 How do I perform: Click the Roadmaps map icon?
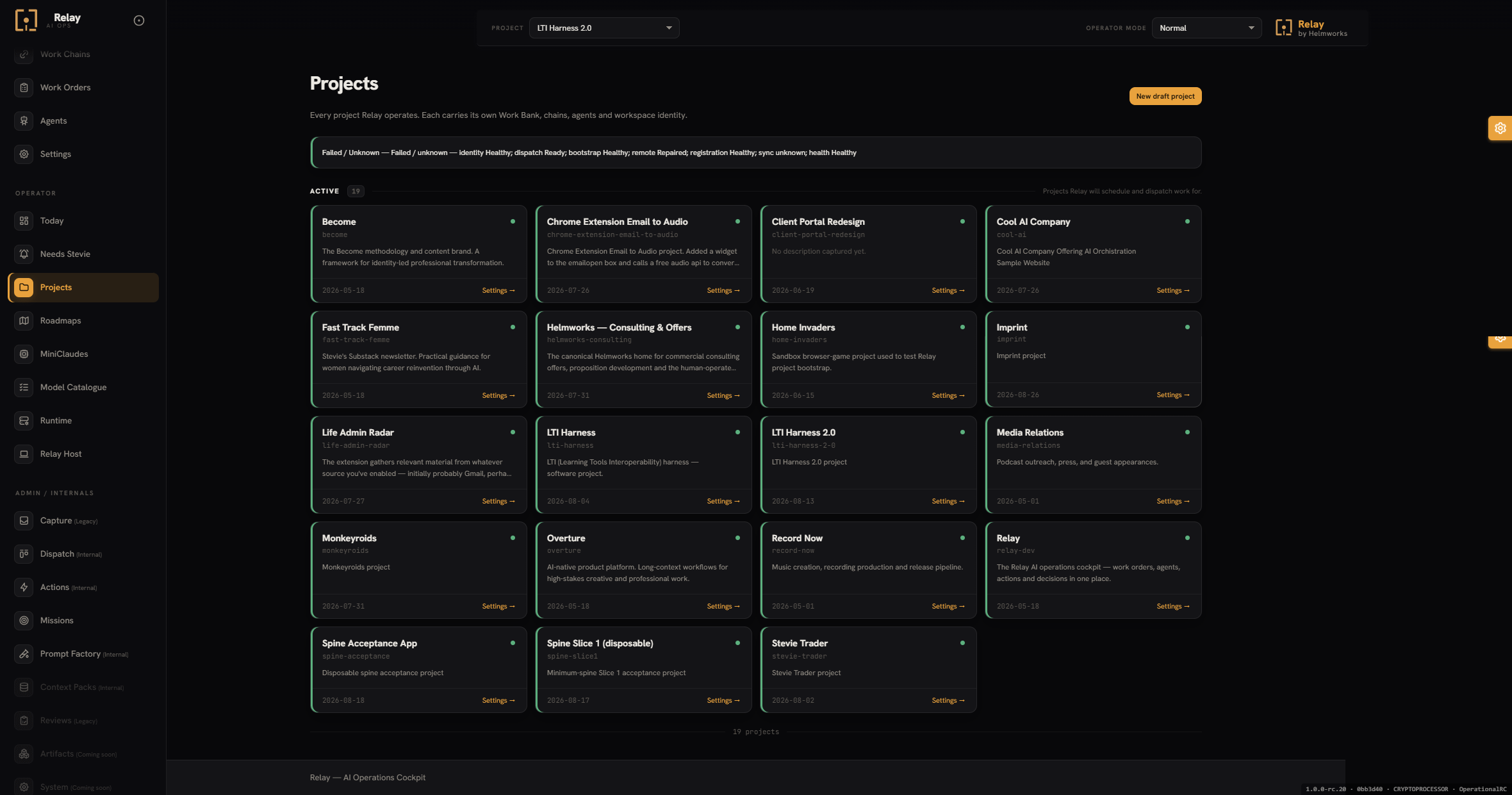point(24,321)
